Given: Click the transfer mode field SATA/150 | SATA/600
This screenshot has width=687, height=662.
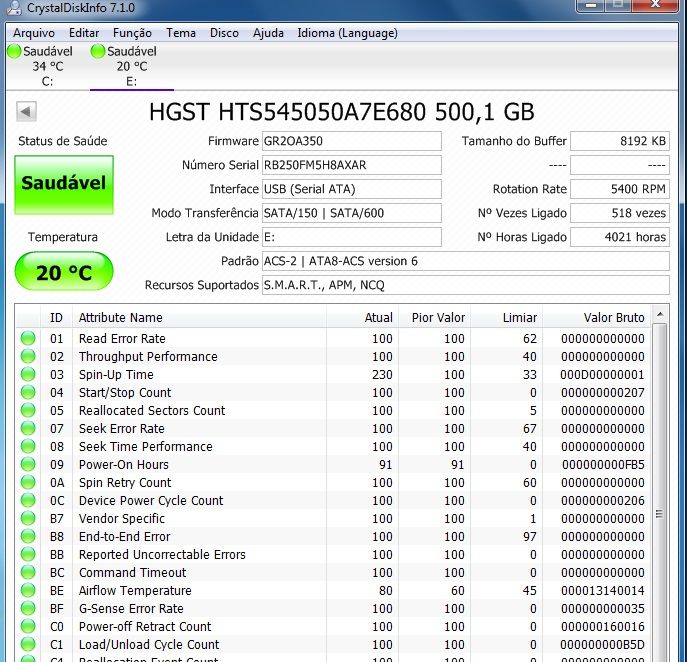Looking at the screenshot, I should (x=352, y=213).
